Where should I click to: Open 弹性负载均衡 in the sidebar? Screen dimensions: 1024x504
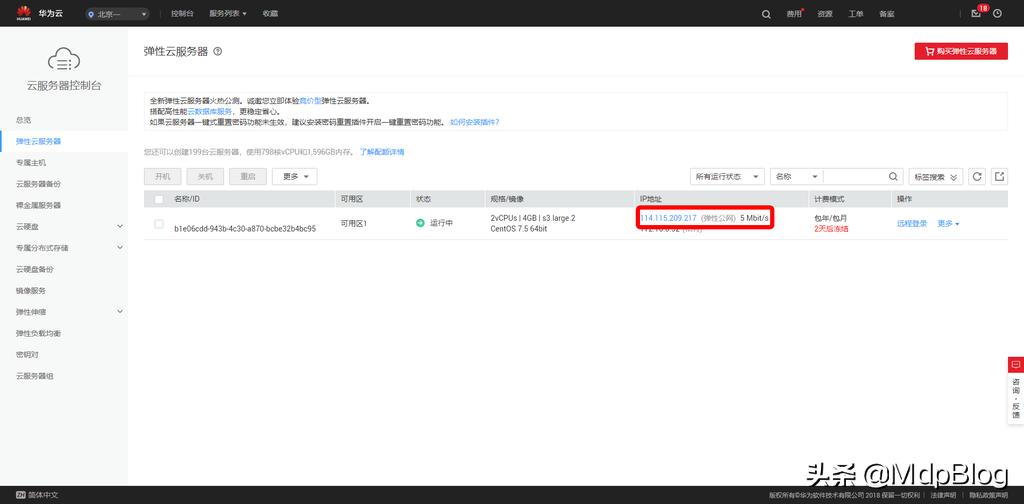[39, 333]
